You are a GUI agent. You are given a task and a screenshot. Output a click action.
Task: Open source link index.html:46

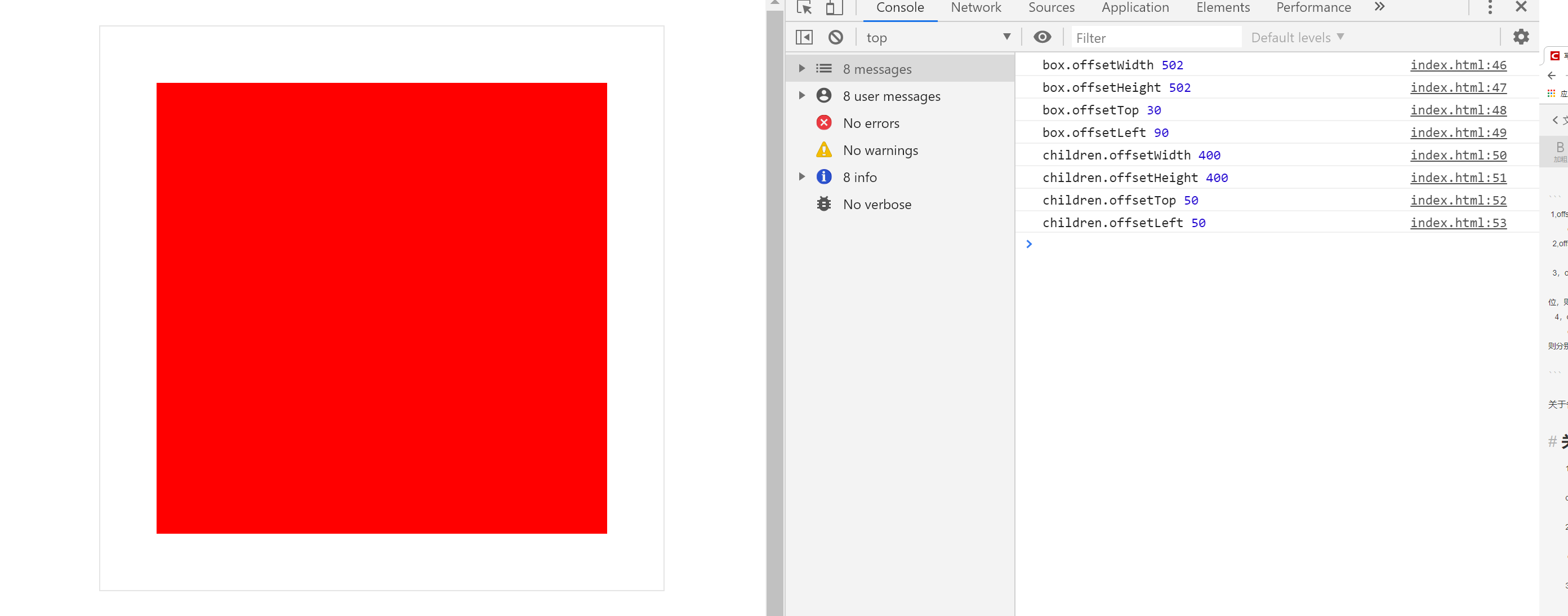pos(1458,65)
